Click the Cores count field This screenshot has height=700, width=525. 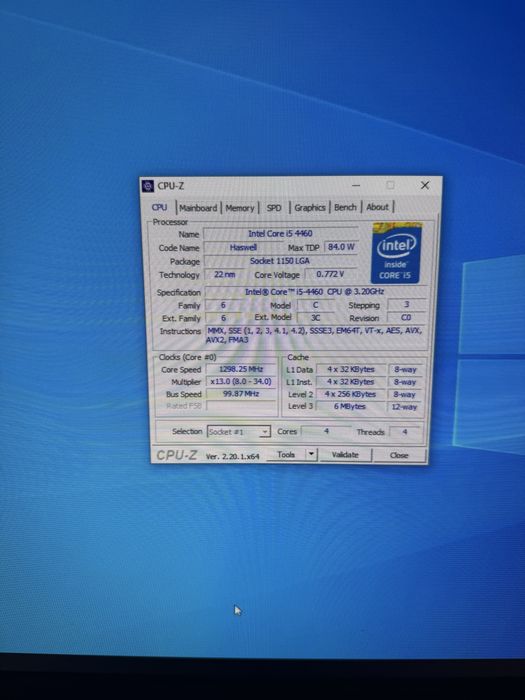326,431
